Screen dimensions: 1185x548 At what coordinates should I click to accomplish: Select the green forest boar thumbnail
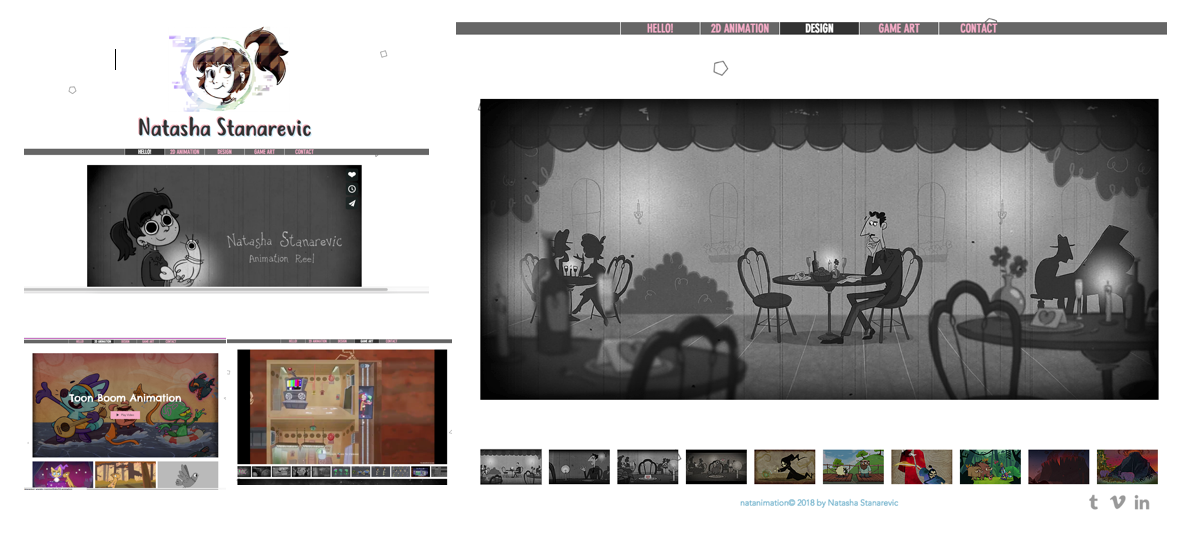click(990, 466)
